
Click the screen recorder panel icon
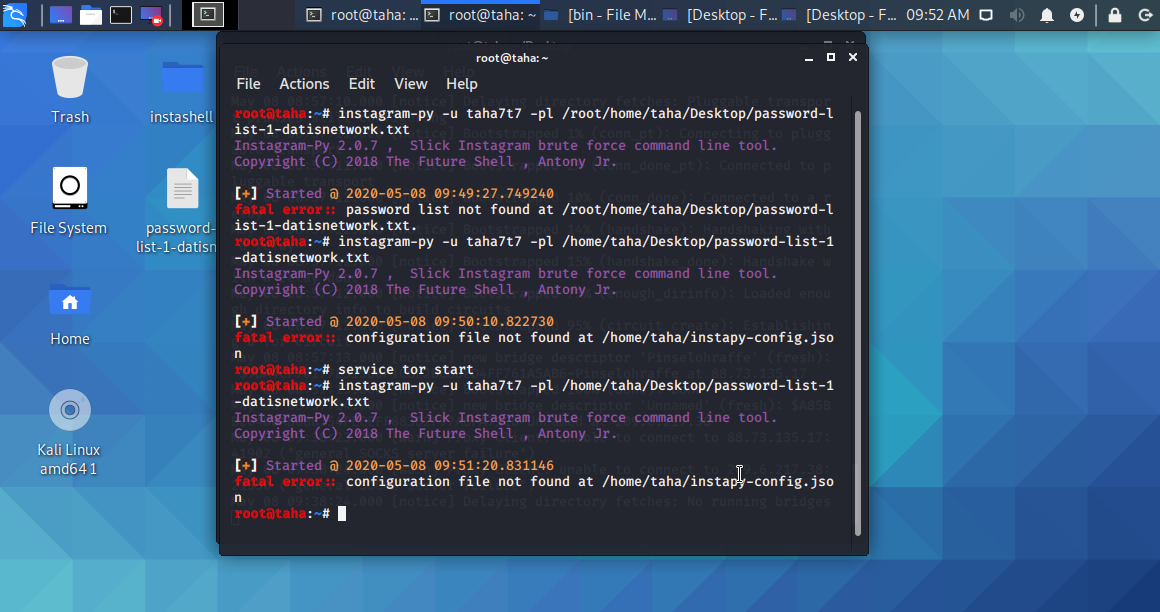(151, 15)
